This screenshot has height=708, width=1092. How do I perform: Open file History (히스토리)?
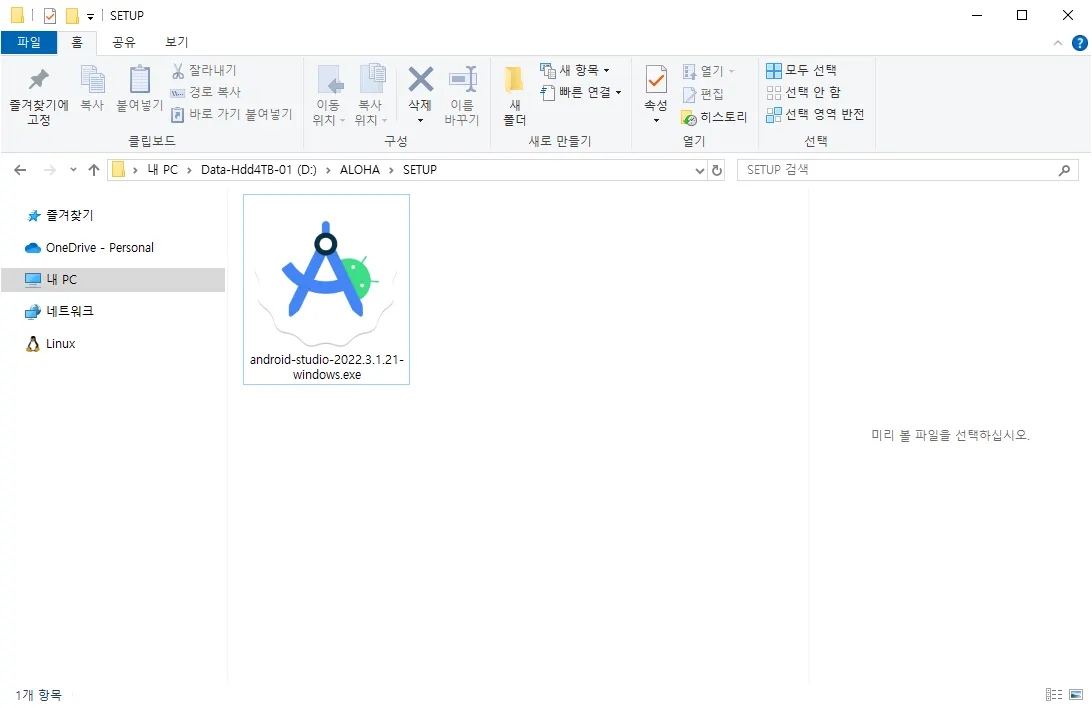[714, 116]
